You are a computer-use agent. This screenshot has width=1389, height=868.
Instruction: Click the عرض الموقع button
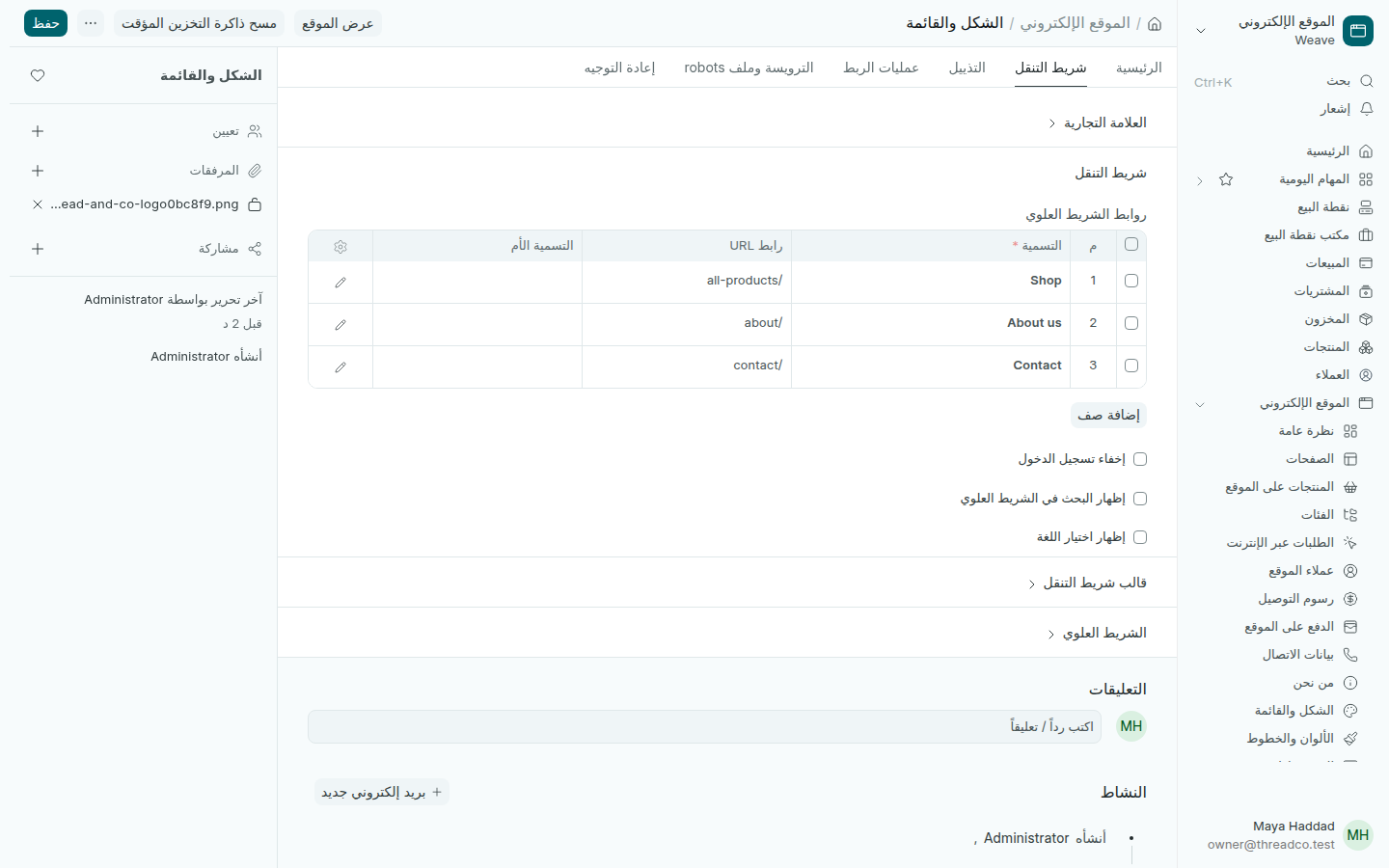(x=338, y=23)
